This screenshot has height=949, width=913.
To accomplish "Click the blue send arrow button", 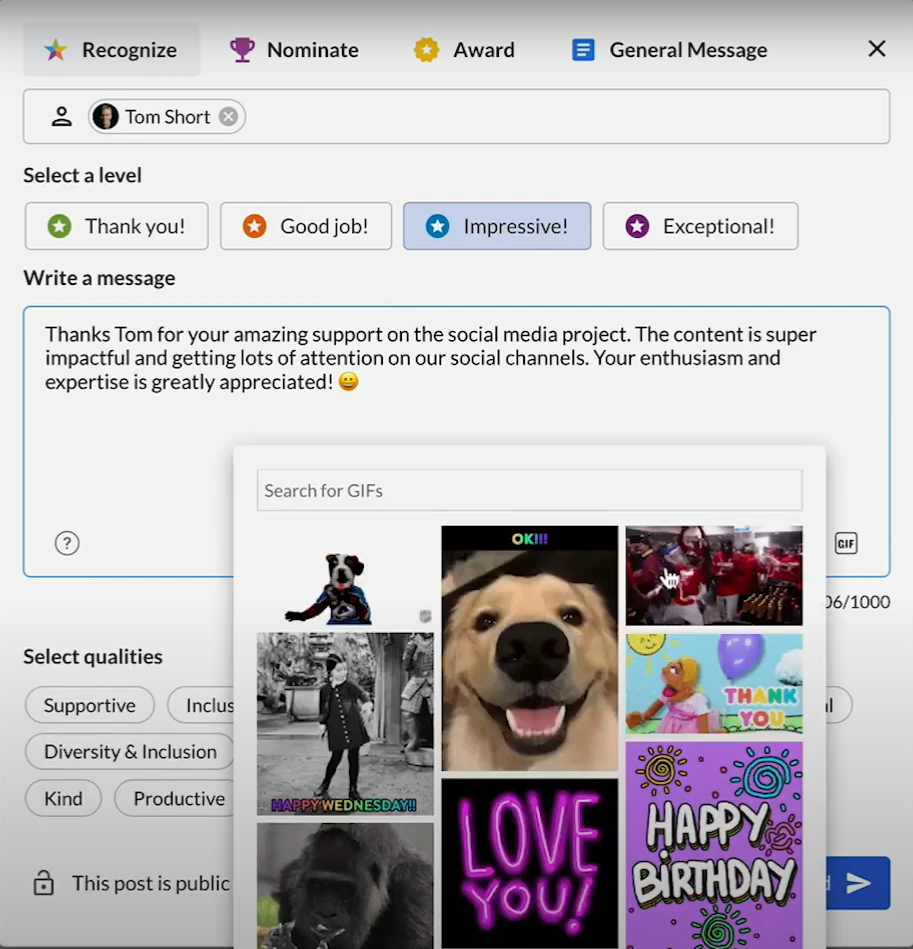I will (858, 883).
